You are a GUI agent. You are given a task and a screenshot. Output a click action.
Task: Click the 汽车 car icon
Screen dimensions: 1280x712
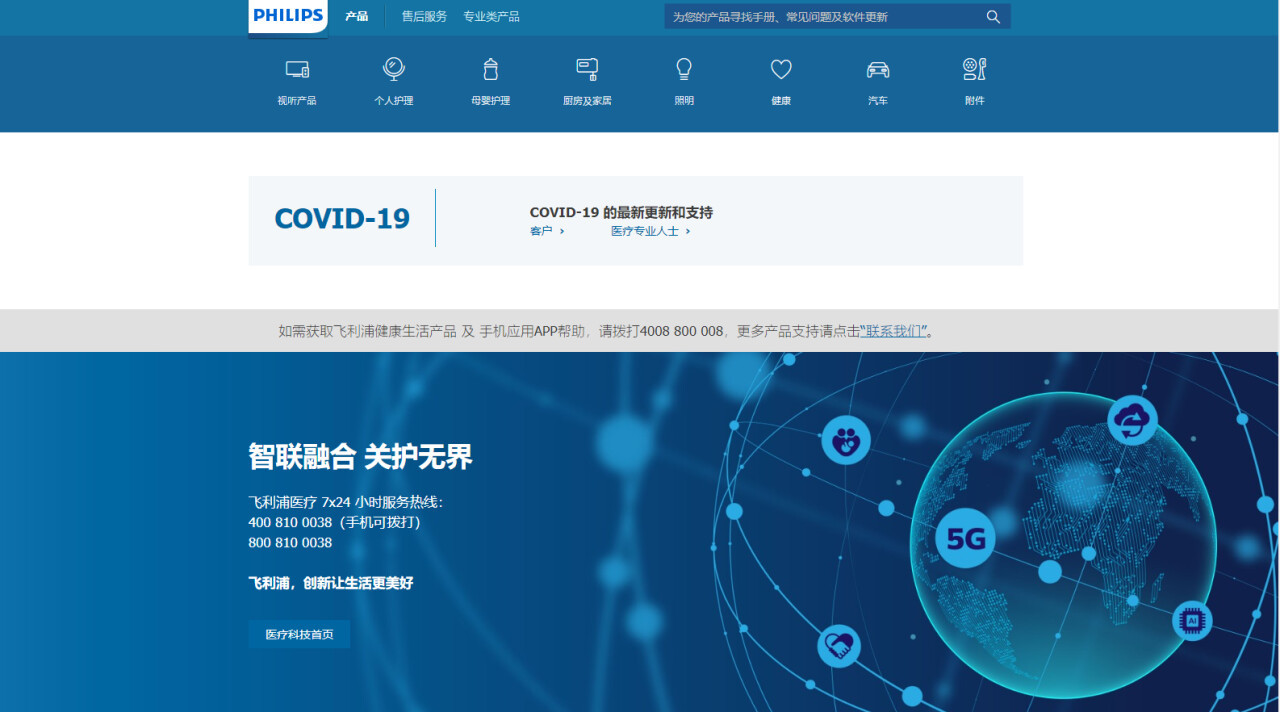click(878, 69)
